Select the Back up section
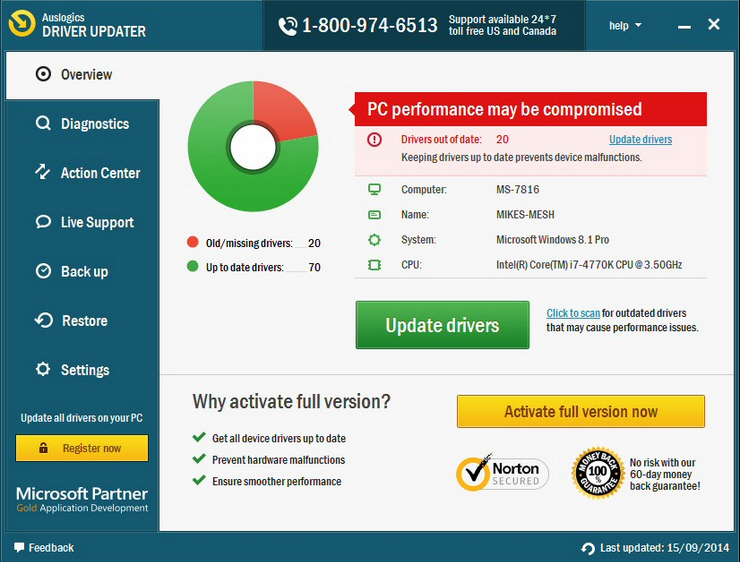This screenshot has width=740, height=562. coord(83,271)
